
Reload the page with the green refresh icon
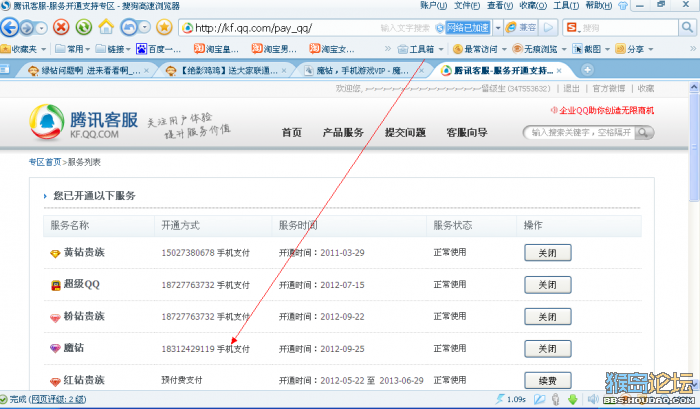click(83, 28)
